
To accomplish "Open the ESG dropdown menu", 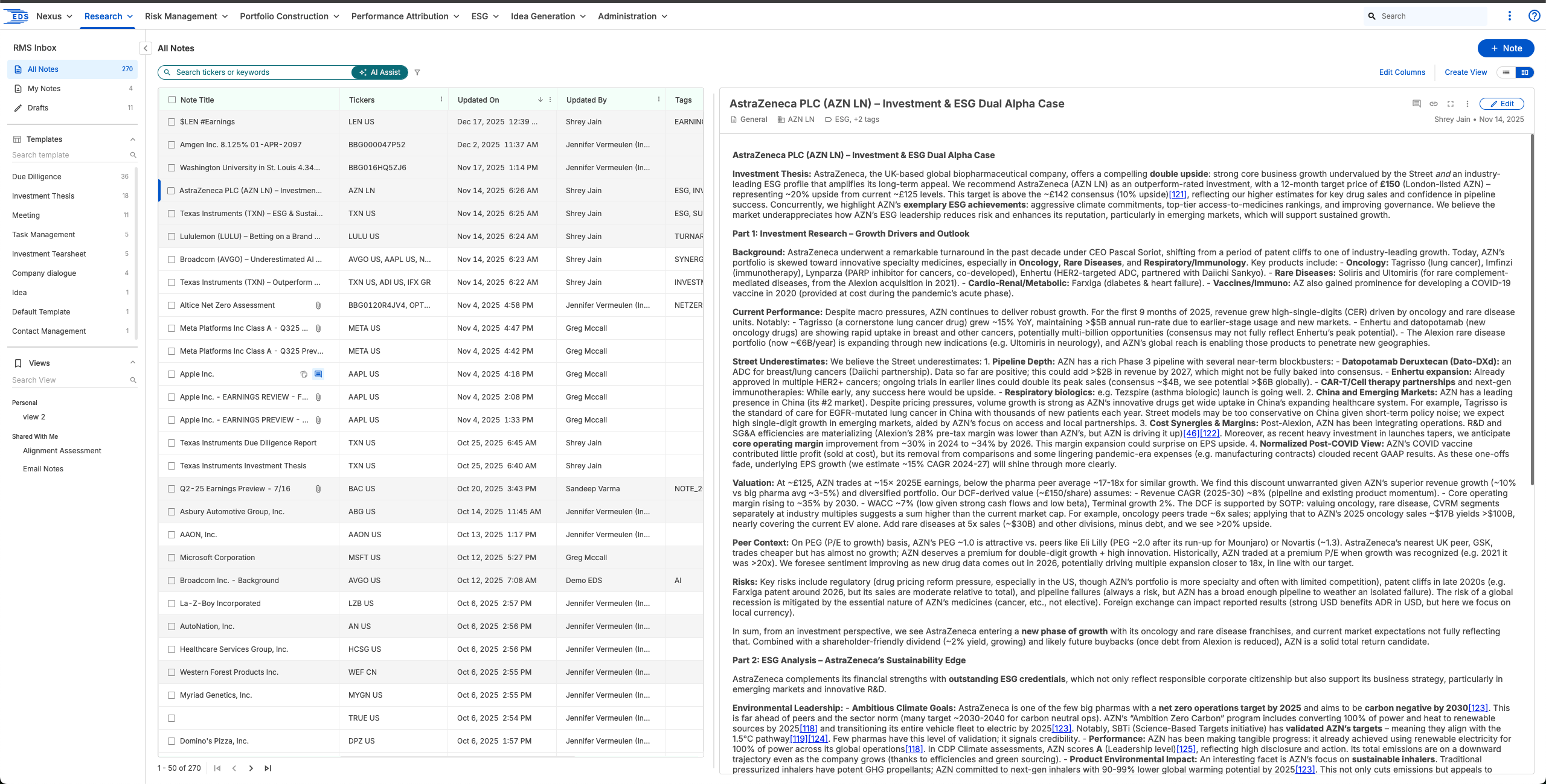I will point(485,16).
